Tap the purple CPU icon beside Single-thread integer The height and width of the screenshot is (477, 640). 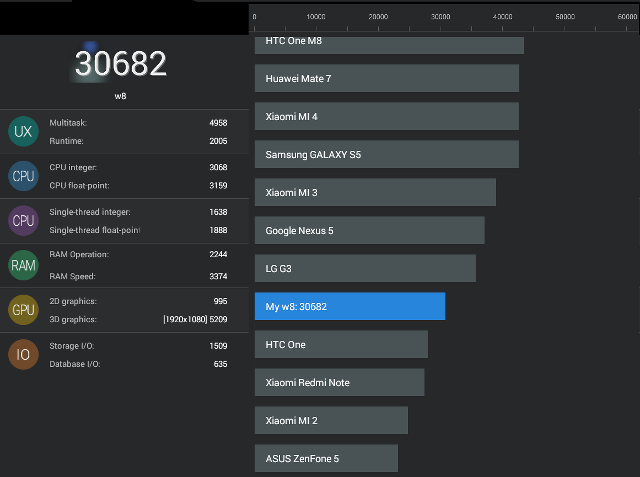[23, 220]
